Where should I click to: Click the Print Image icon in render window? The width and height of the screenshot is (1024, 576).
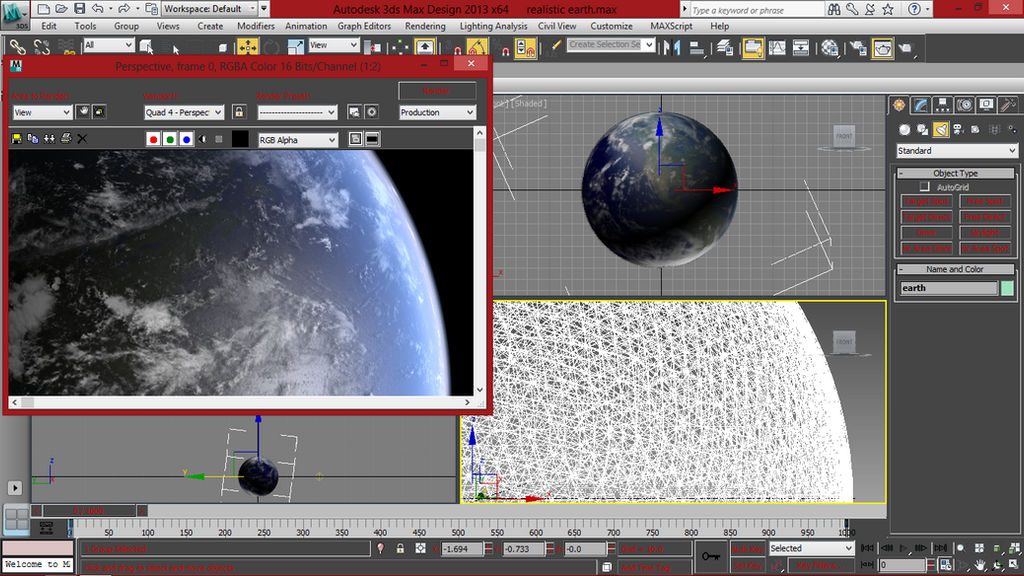65,138
